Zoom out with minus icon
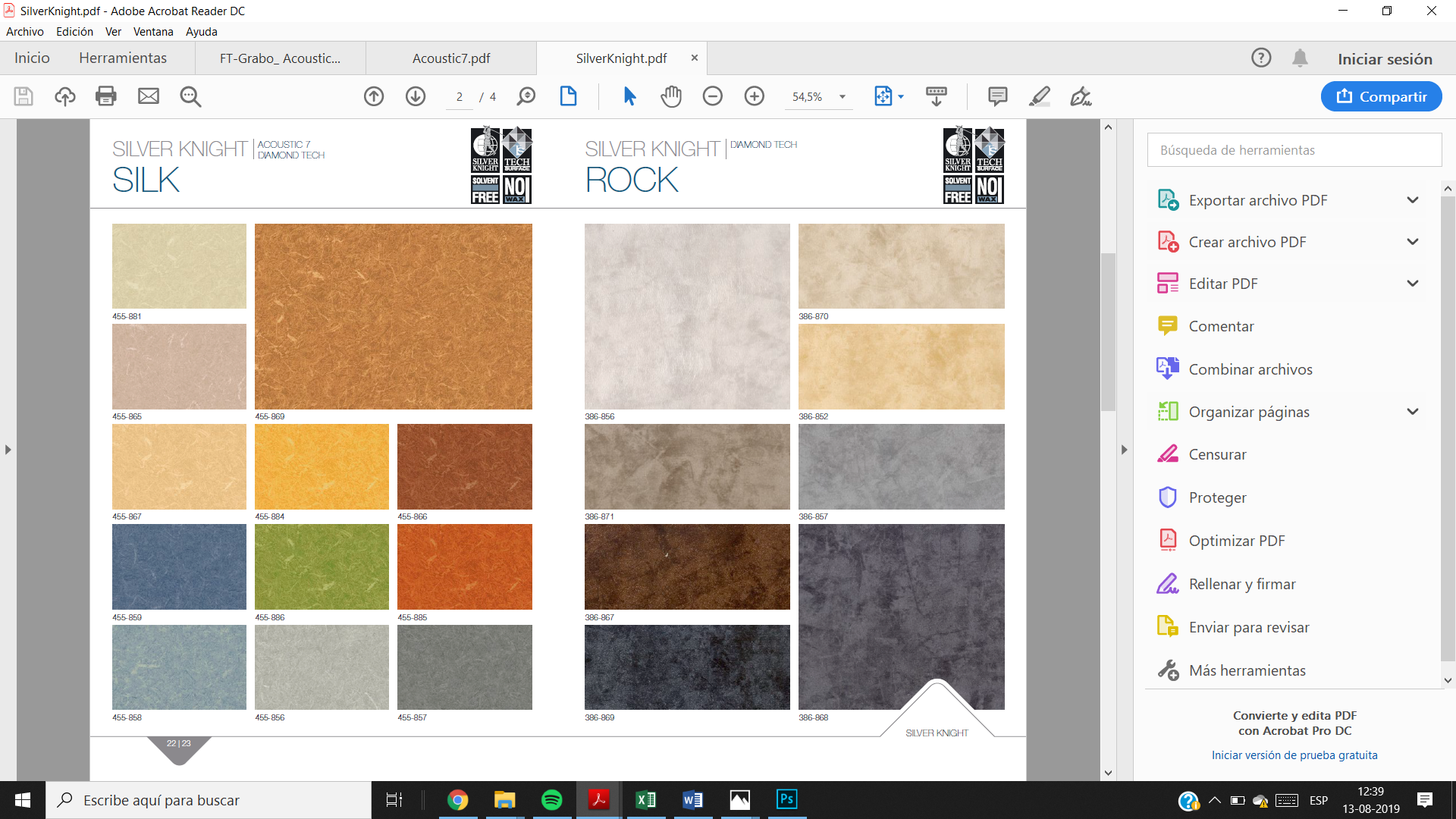1456x819 pixels. click(713, 96)
